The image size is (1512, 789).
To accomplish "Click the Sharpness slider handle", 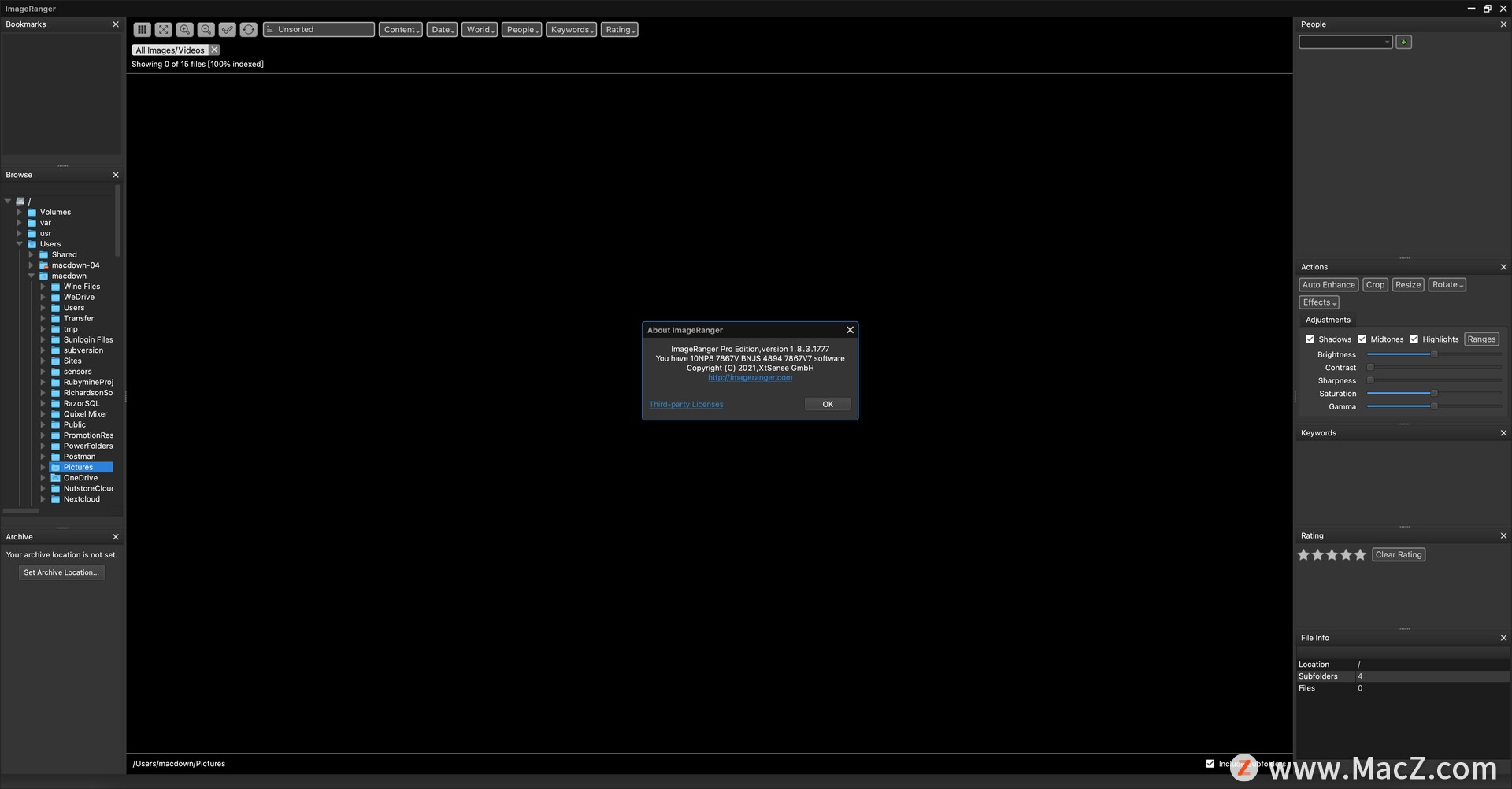I will (x=1370, y=380).
